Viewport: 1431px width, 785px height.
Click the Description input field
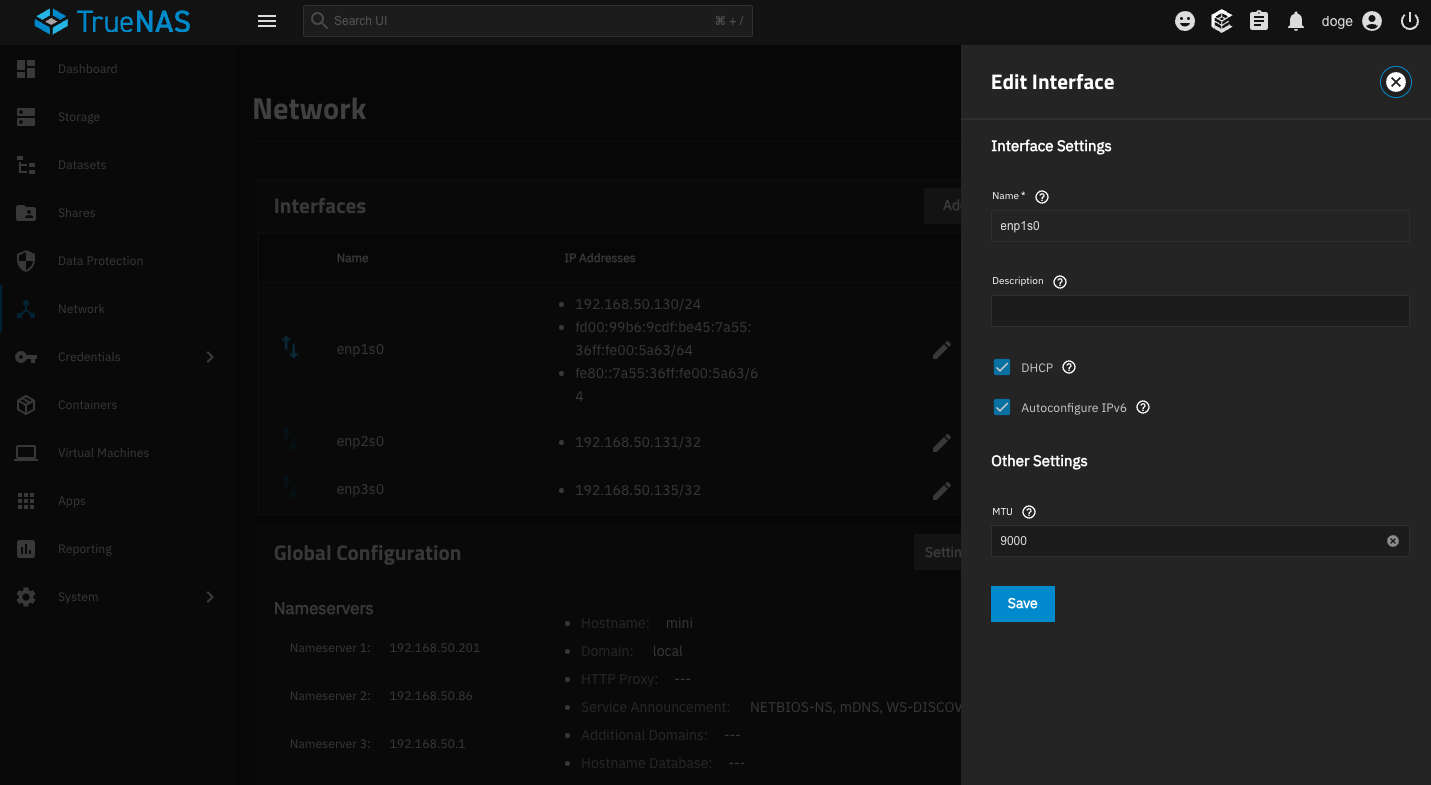coord(1199,311)
